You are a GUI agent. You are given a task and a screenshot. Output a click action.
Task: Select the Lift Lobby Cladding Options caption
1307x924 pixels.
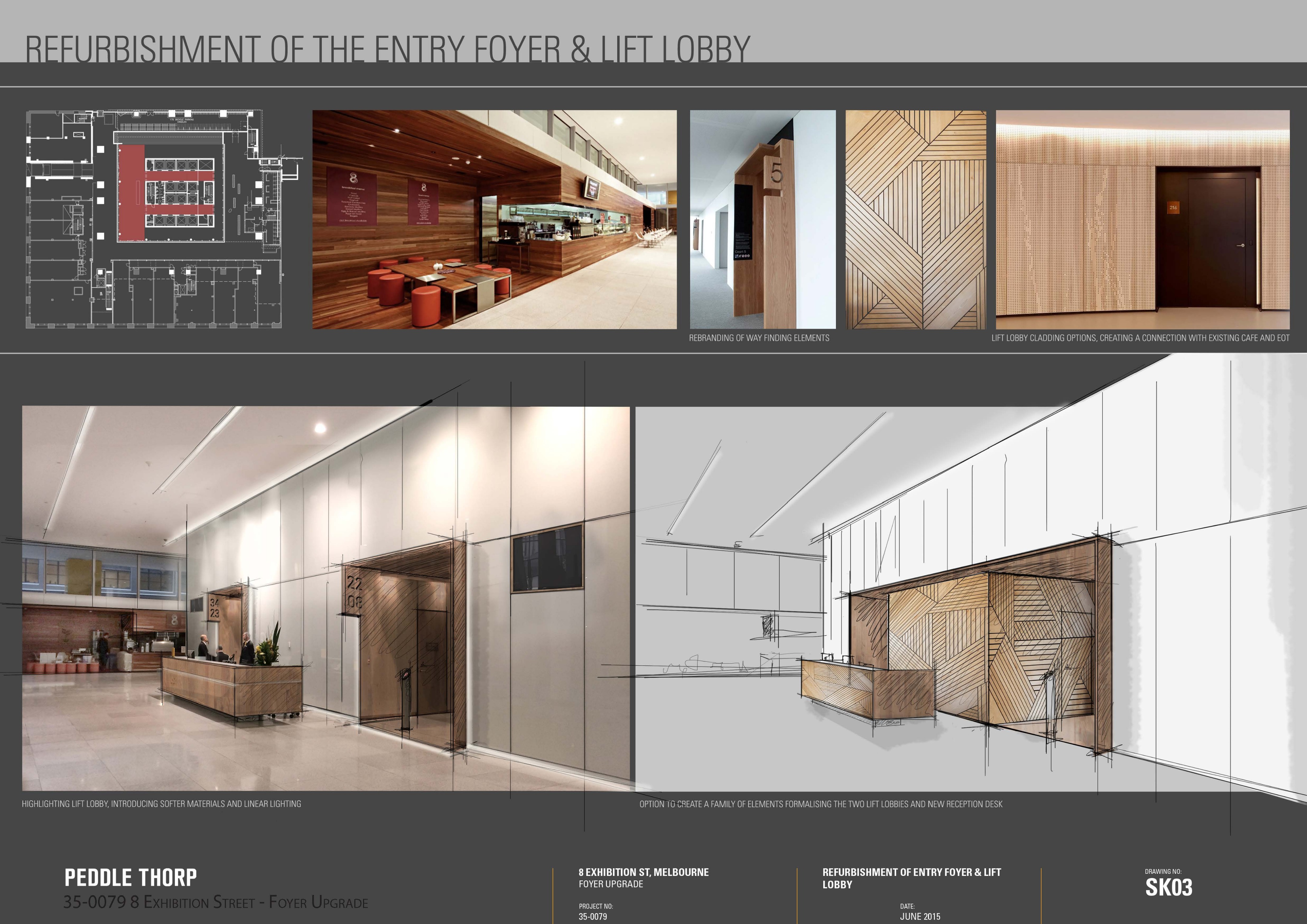(x=1140, y=338)
